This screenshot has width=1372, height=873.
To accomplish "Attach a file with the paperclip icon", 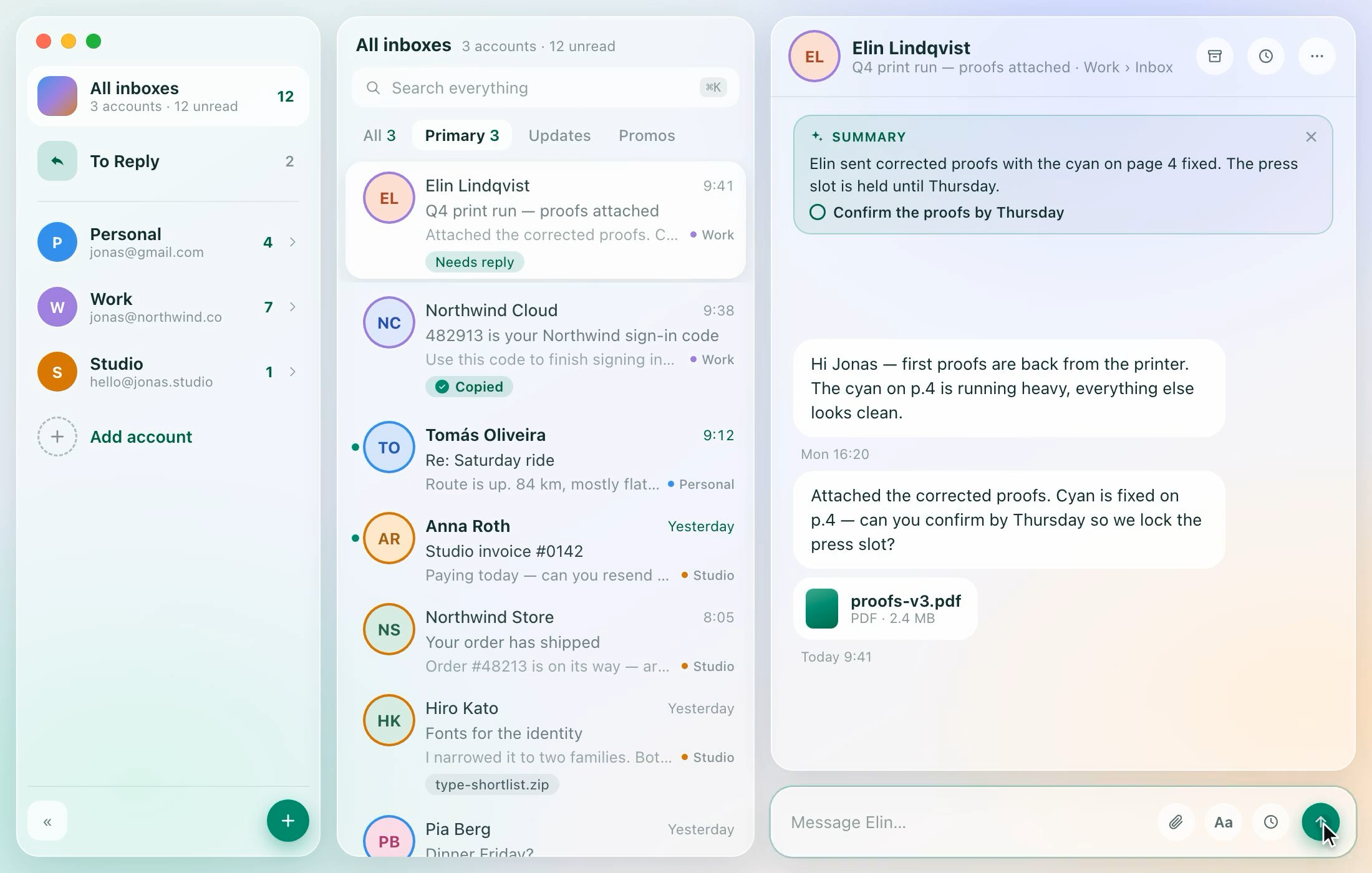I will tap(1176, 822).
